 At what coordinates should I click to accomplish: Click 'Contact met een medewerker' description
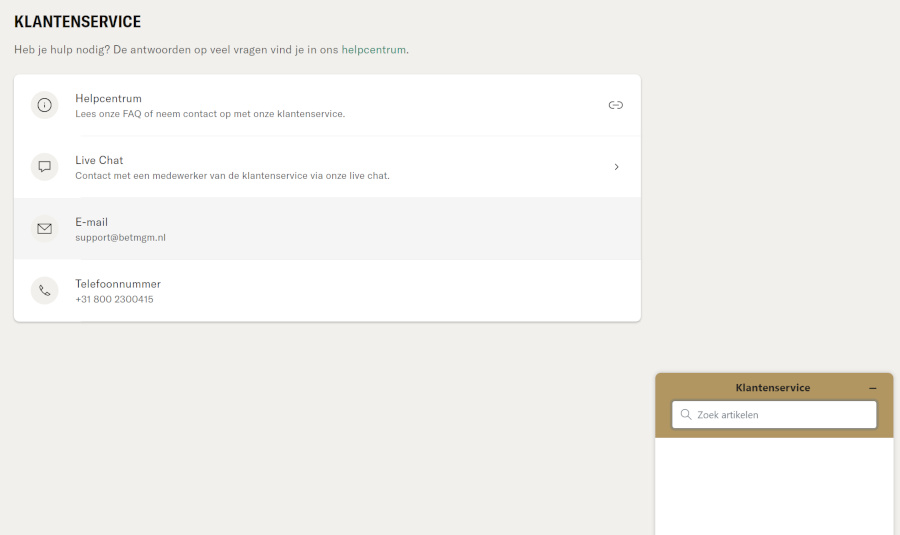pyautogui.click(x=232, y=176)
